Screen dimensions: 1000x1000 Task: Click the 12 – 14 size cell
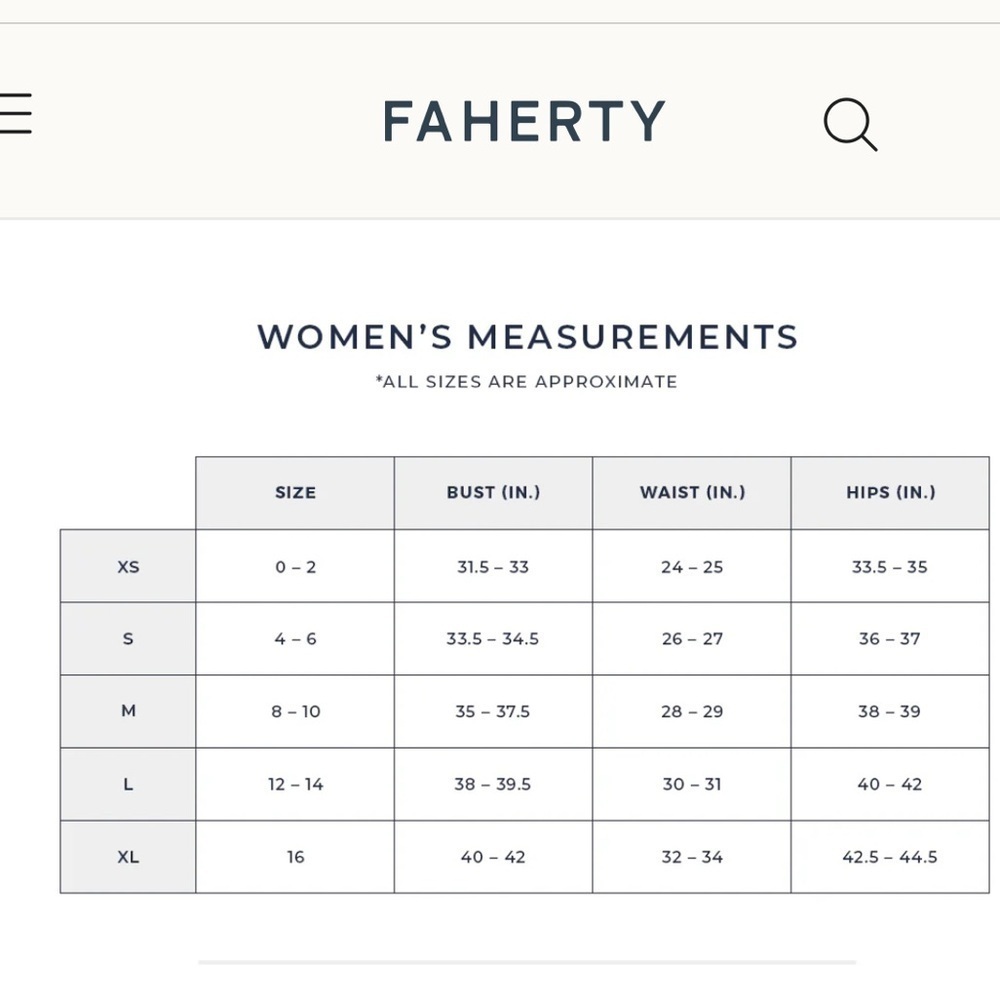[295, 784]
